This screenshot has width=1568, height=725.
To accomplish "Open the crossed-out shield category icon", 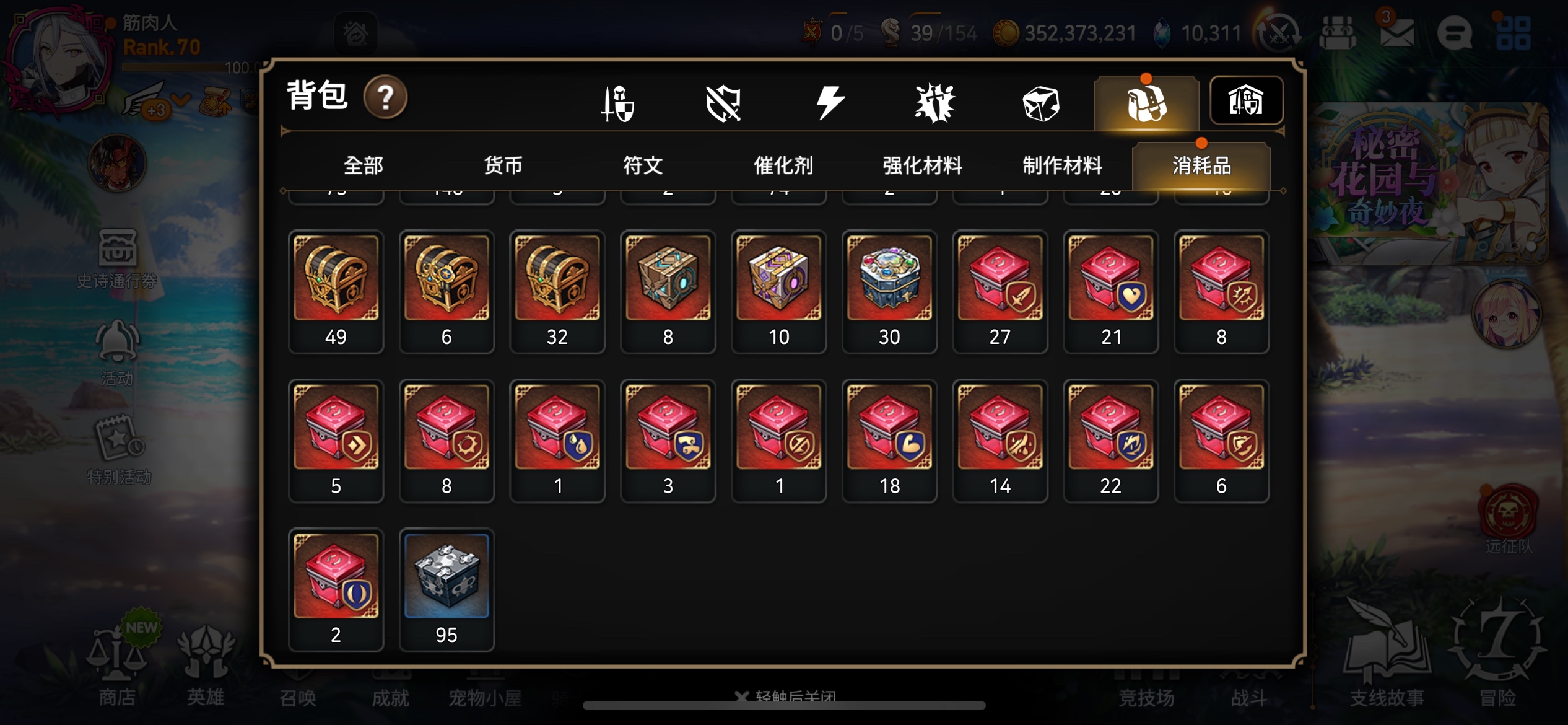I will (x=723, y=103).
